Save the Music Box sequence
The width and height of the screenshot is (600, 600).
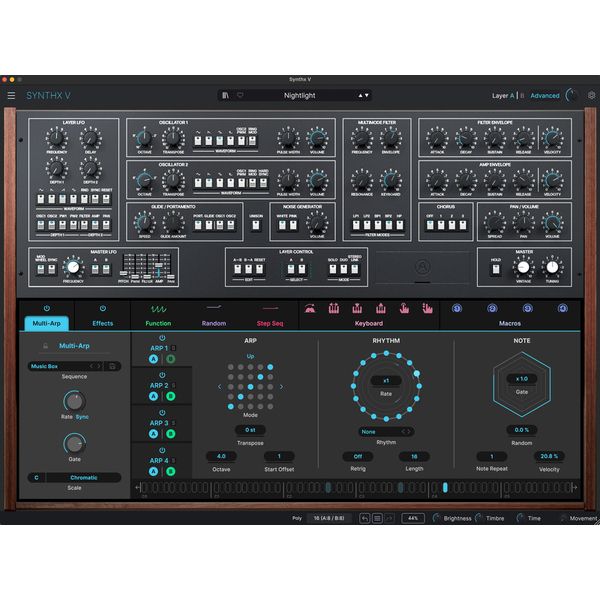(112, 366)
